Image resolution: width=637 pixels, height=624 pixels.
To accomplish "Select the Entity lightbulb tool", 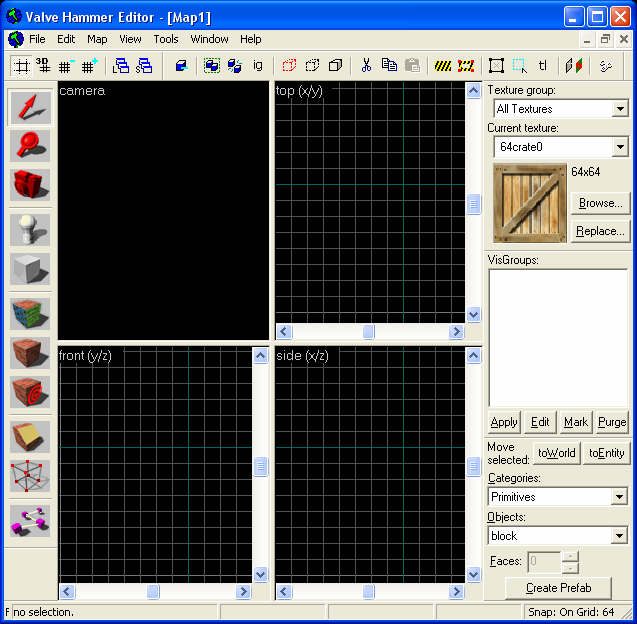I will pos(30,231).
